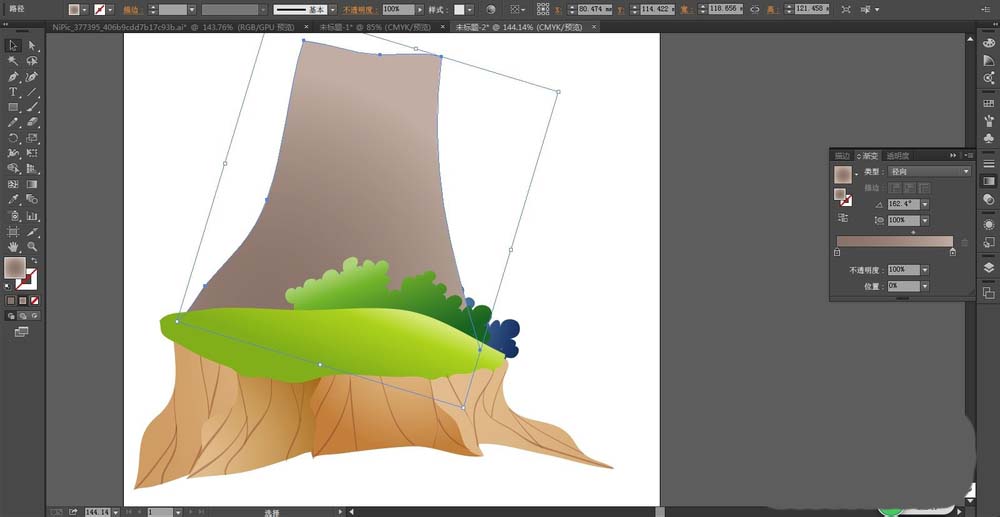Select the Type tool
The image size is (1000, 517).
click(x=12, y=92)
